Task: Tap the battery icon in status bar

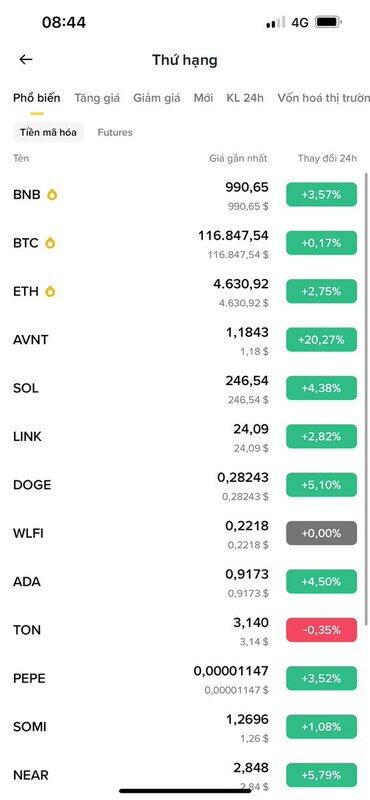Action: coord(329,22)
